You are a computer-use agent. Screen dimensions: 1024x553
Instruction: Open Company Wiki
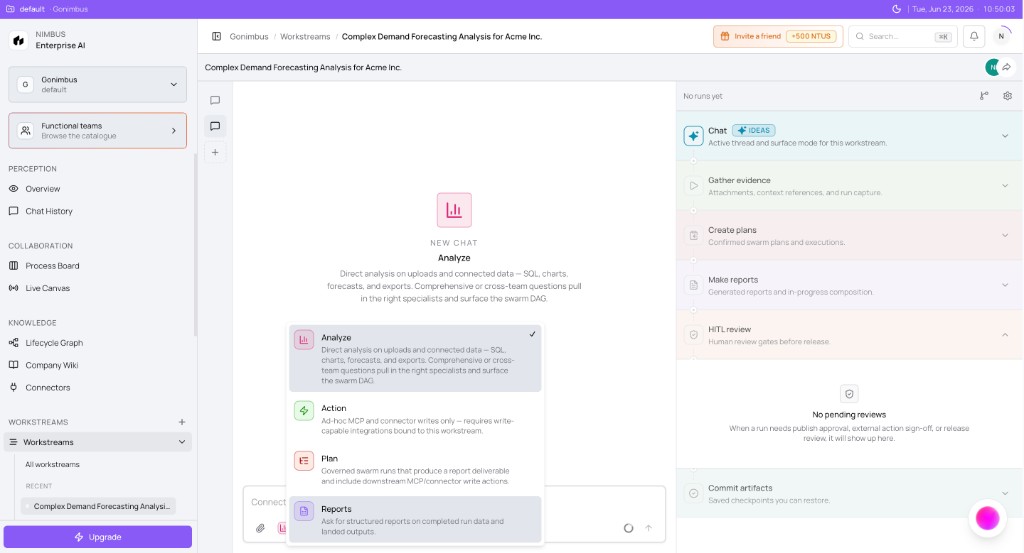tap(52, 365)
